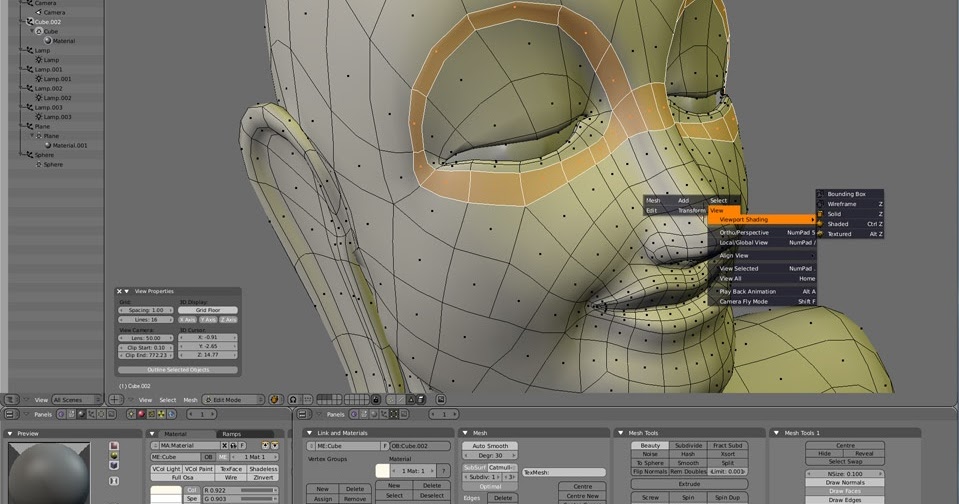Open the Material buttons red sphere icon

click(142, 414)
